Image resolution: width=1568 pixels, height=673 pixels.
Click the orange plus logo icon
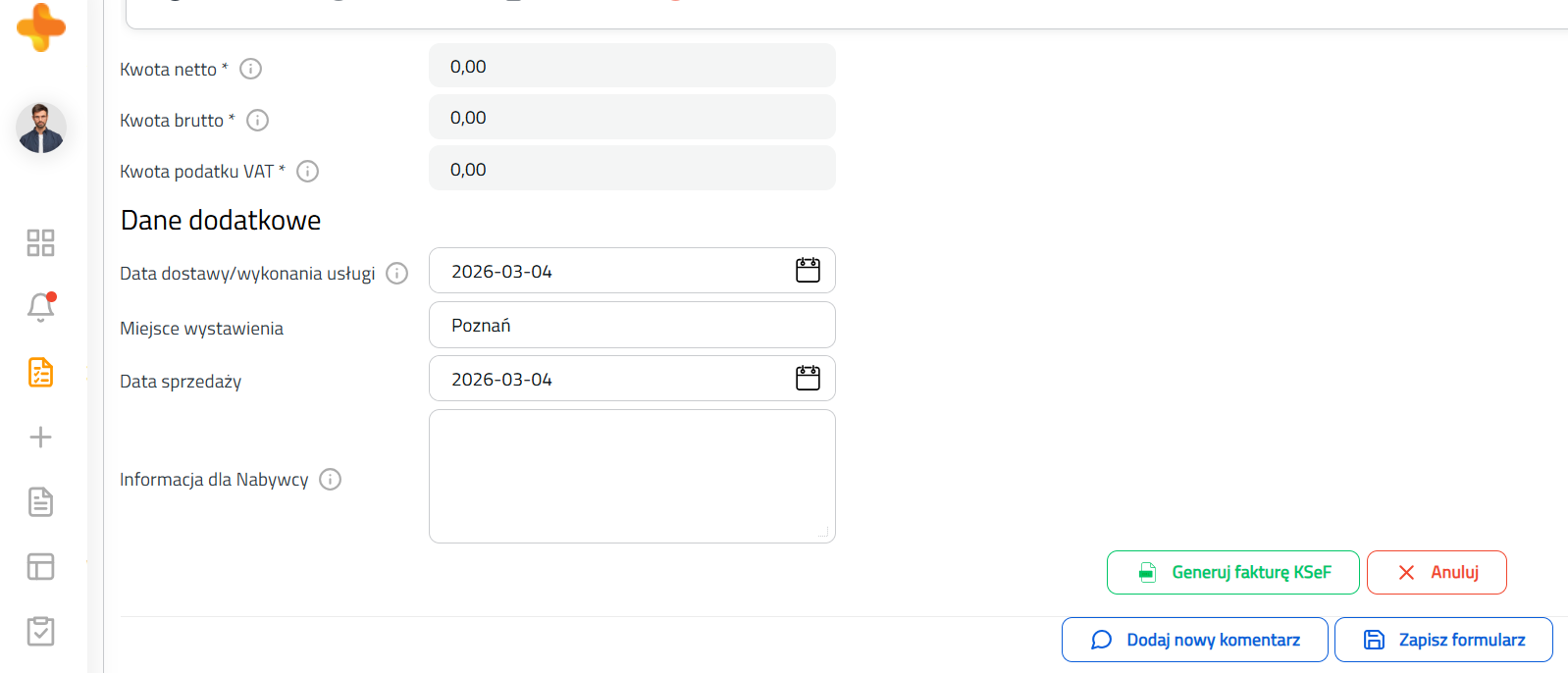[41, 26]
